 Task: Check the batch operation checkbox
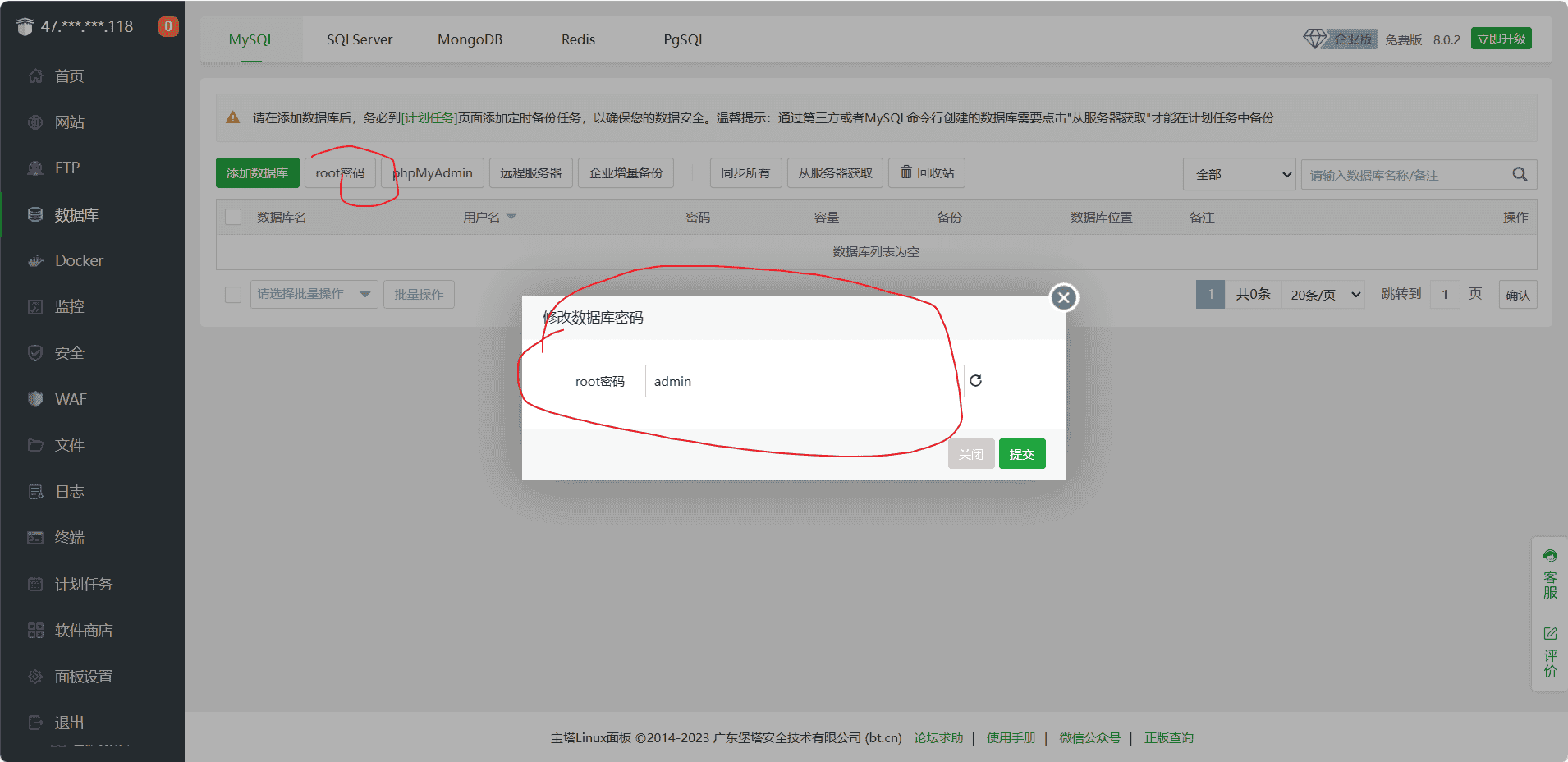pos(233,294)
